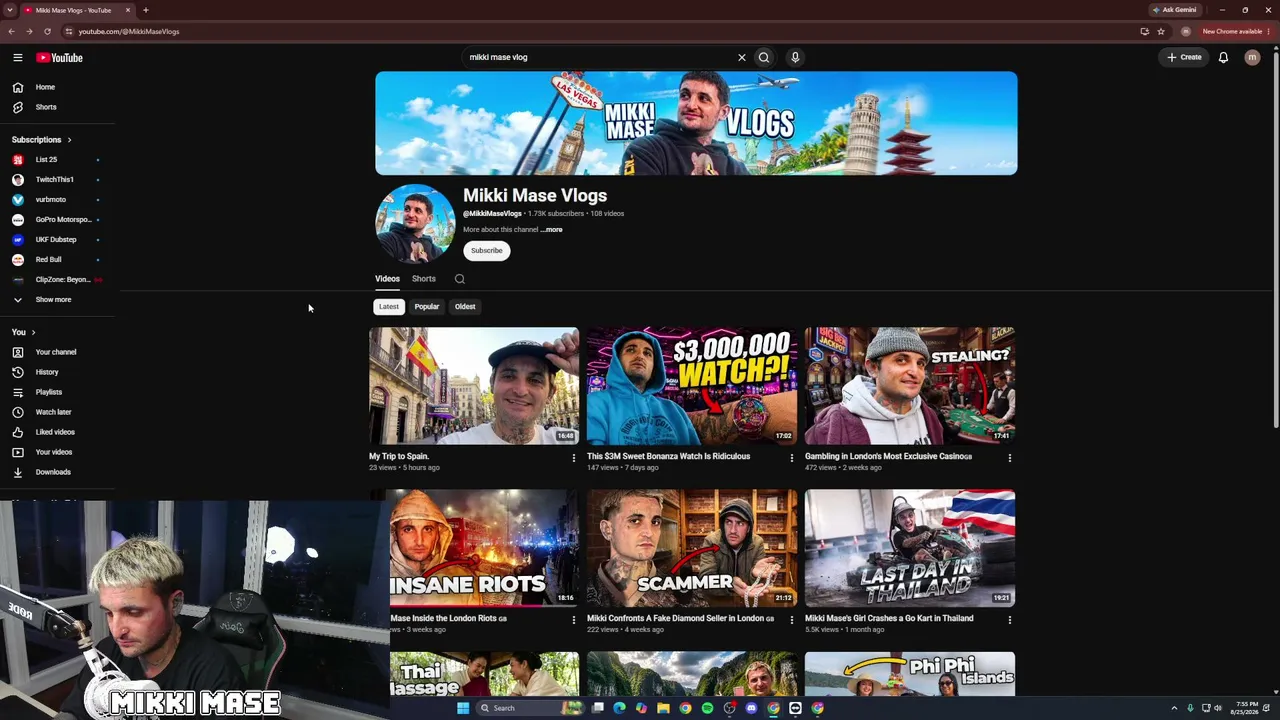Viewport: 1280px width, 720px height.
Task: Go to the YouTube logo home link
Action: click(59, 57)
